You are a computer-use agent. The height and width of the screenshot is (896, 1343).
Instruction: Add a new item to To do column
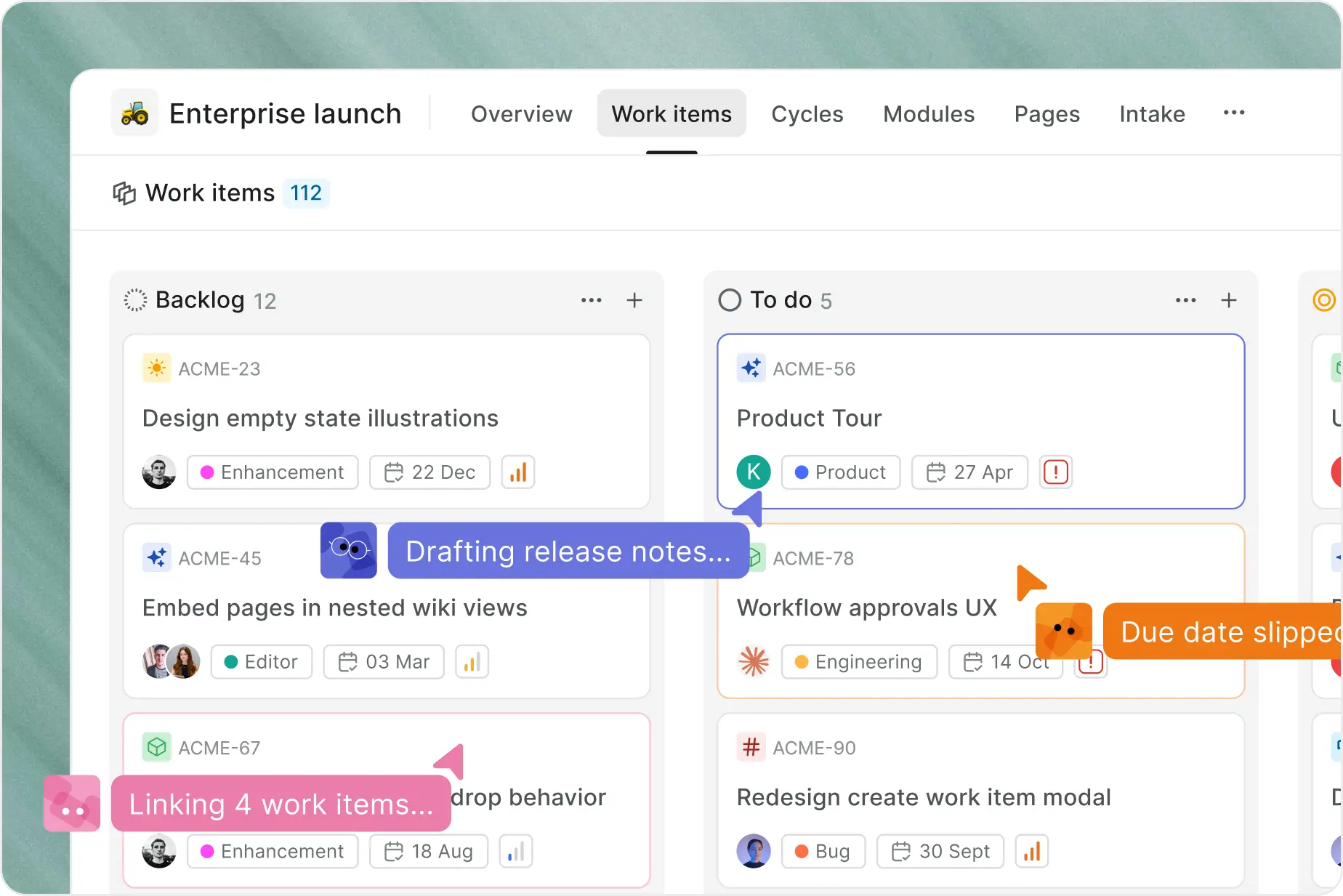pos(1229,300)
